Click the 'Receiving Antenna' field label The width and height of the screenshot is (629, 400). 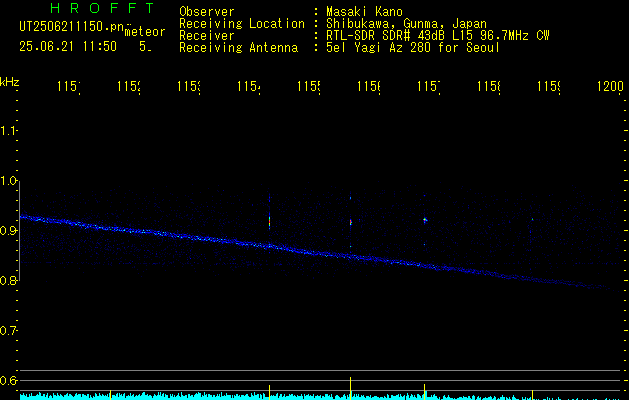pos(239,48)
